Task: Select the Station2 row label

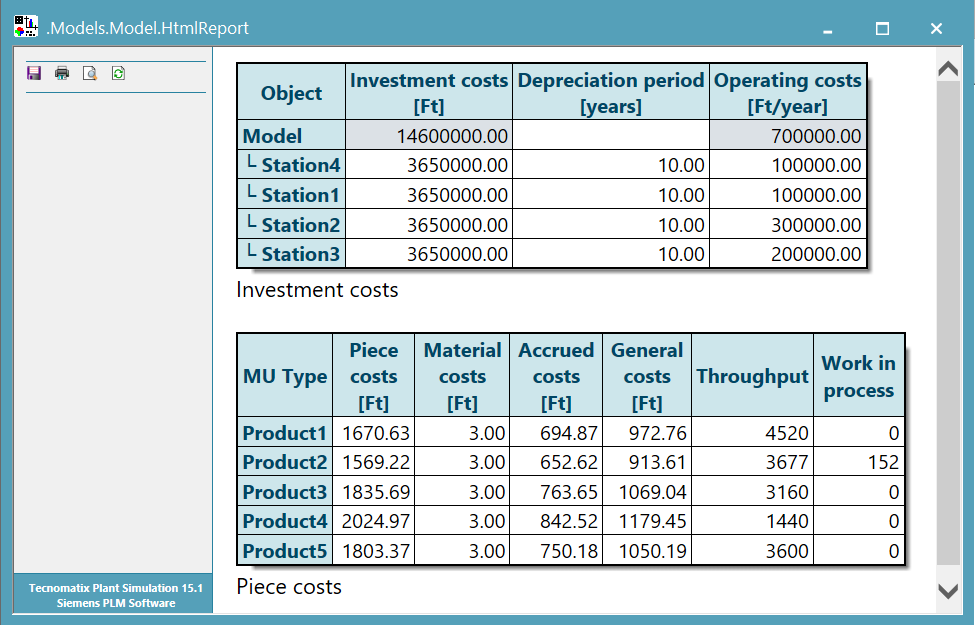Action: [x=300, y=225]
